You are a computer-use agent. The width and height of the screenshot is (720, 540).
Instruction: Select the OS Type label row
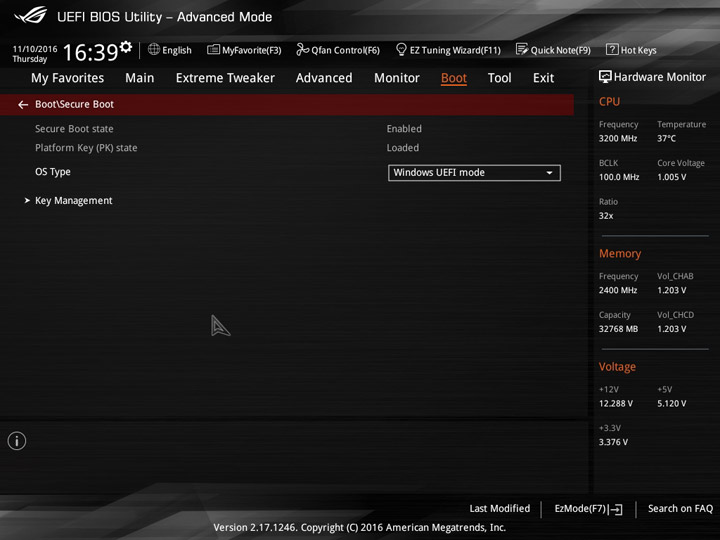click(53, 172)
